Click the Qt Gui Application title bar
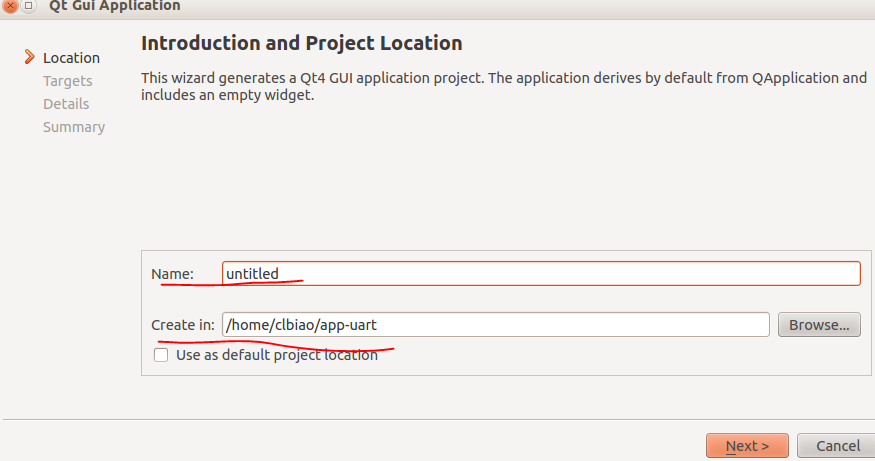875x461 pixels. pos(114,6)
